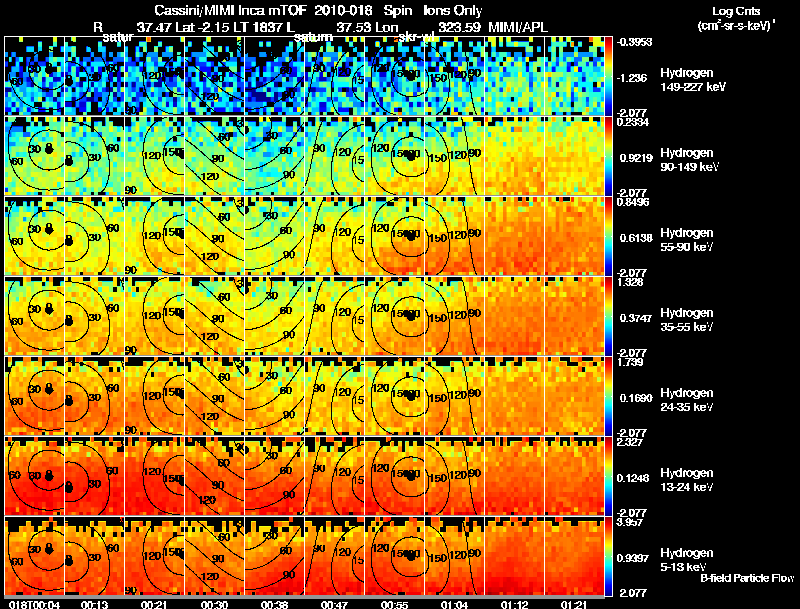
Task: Click the '00:38' time axis label
Action: (x=274, y=605)
